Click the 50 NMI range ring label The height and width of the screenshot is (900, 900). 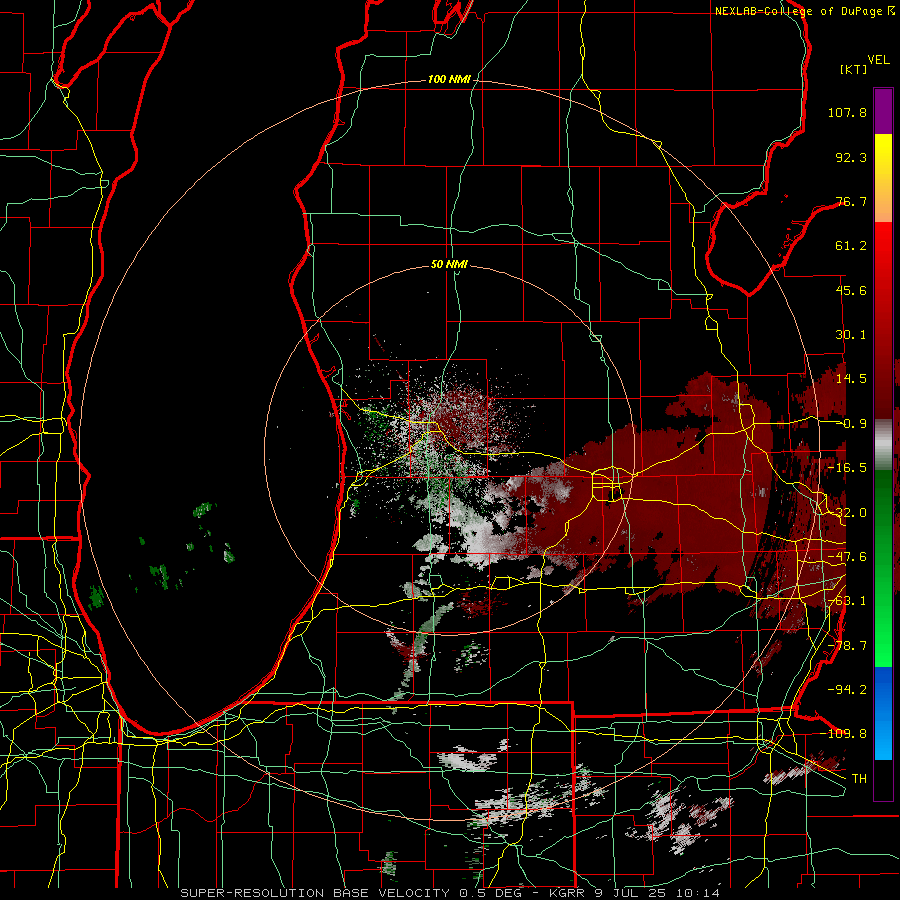pyautogui.click(x=449, y=264)
